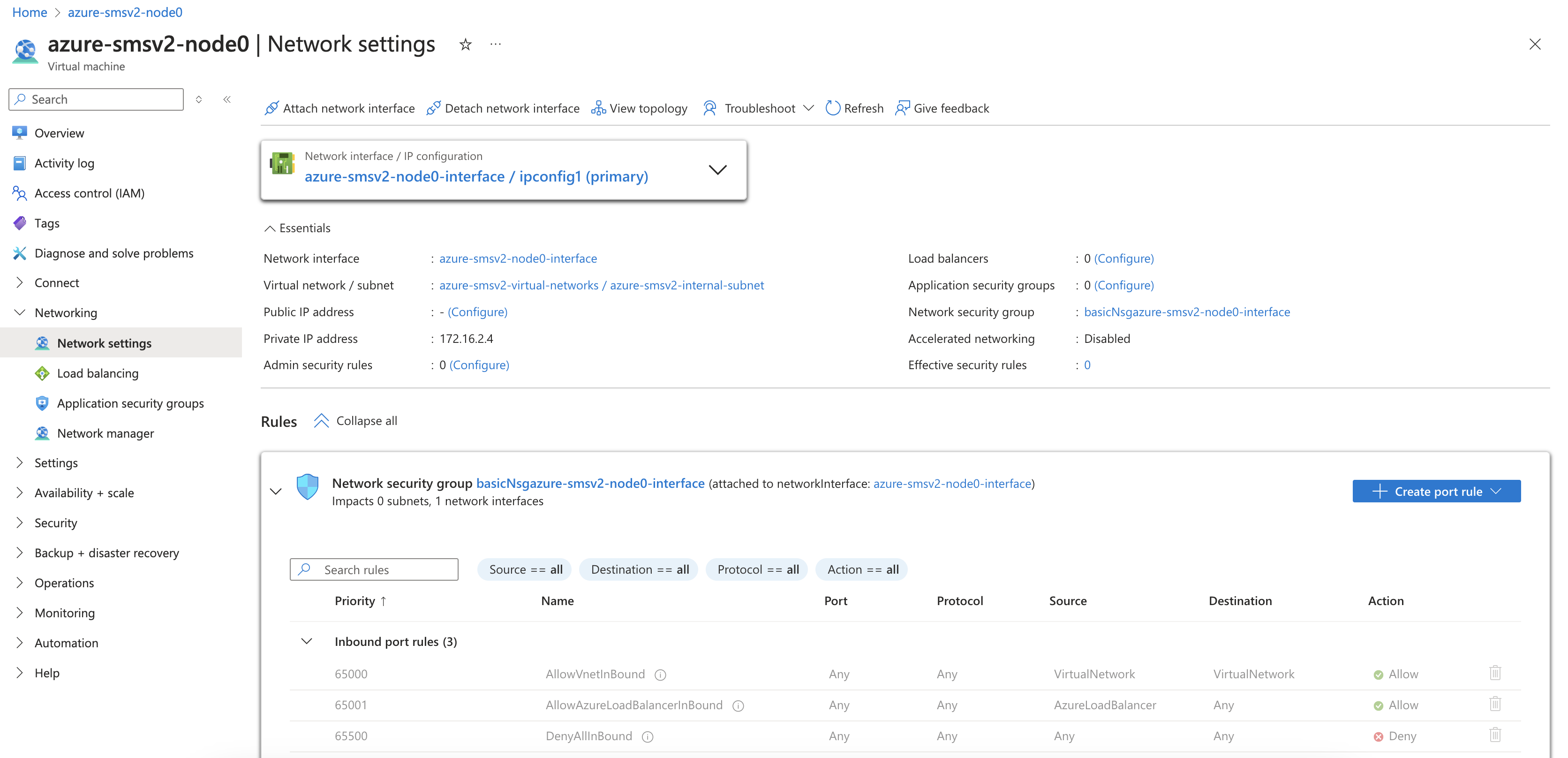The height and width of the screenshot is (758, 1568).
Task: Sort rules by Priority column
Action: [360, 600]
